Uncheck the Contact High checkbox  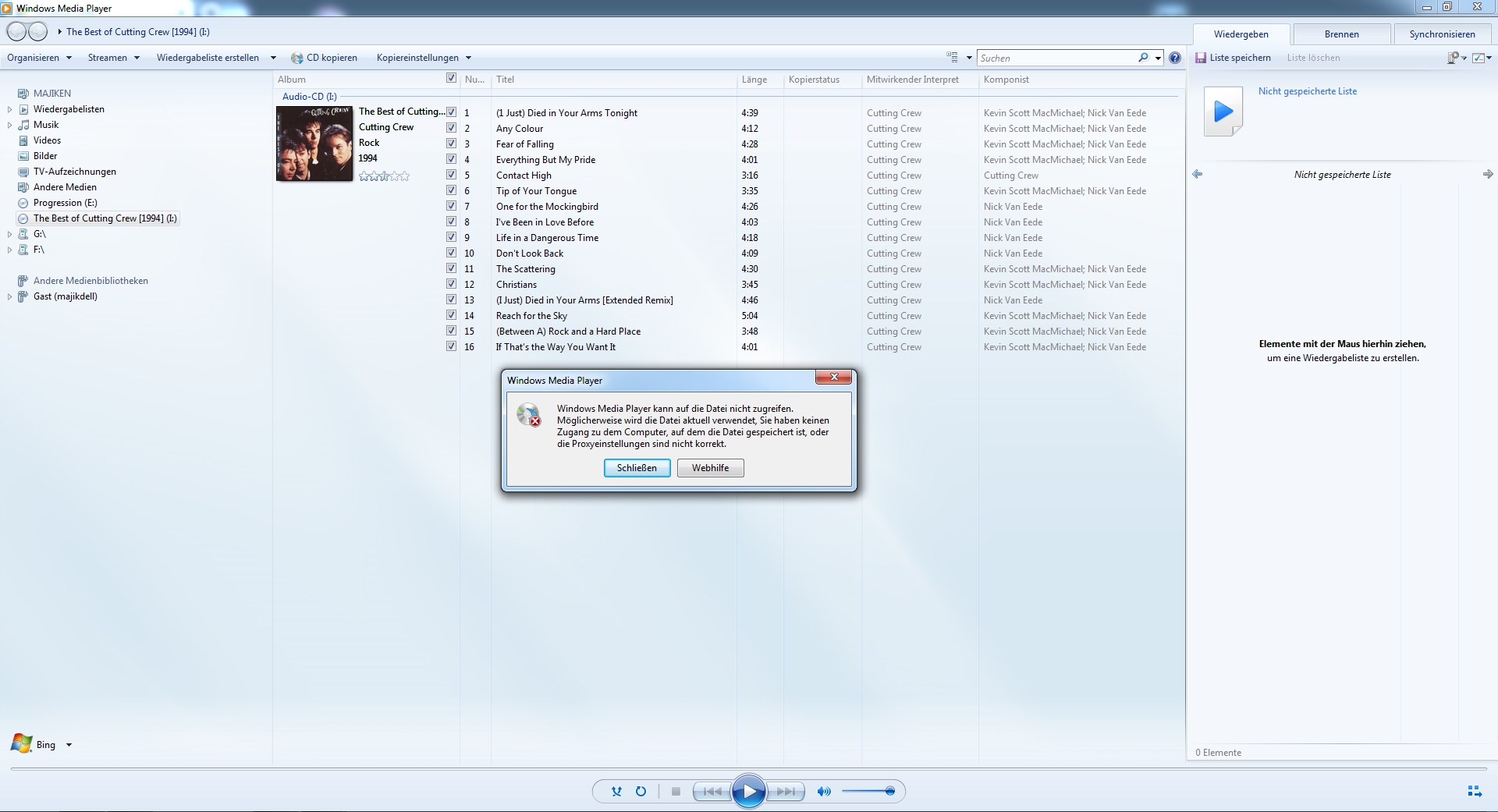click(451, 175)
